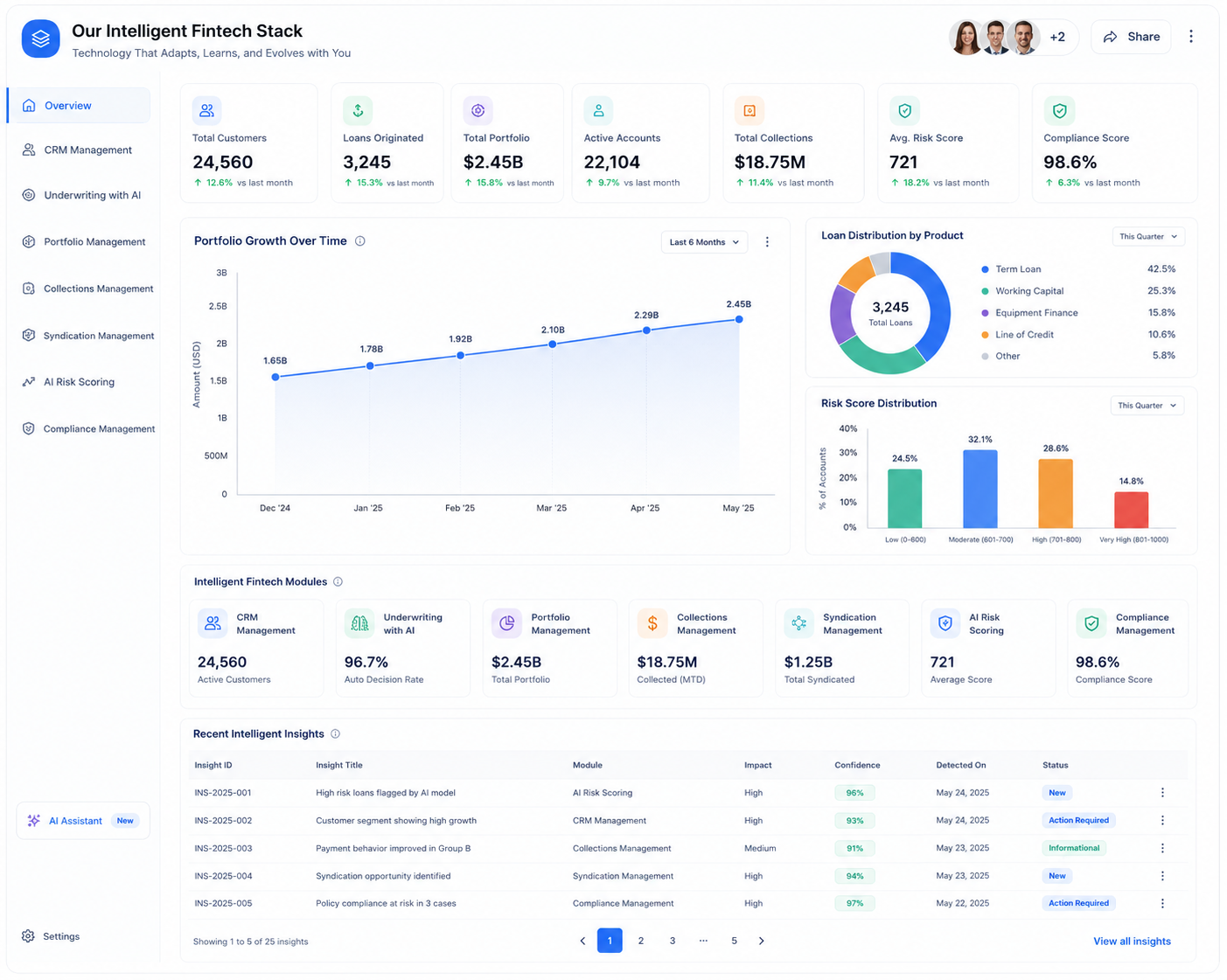Go to insights page 5

(734, 942)
